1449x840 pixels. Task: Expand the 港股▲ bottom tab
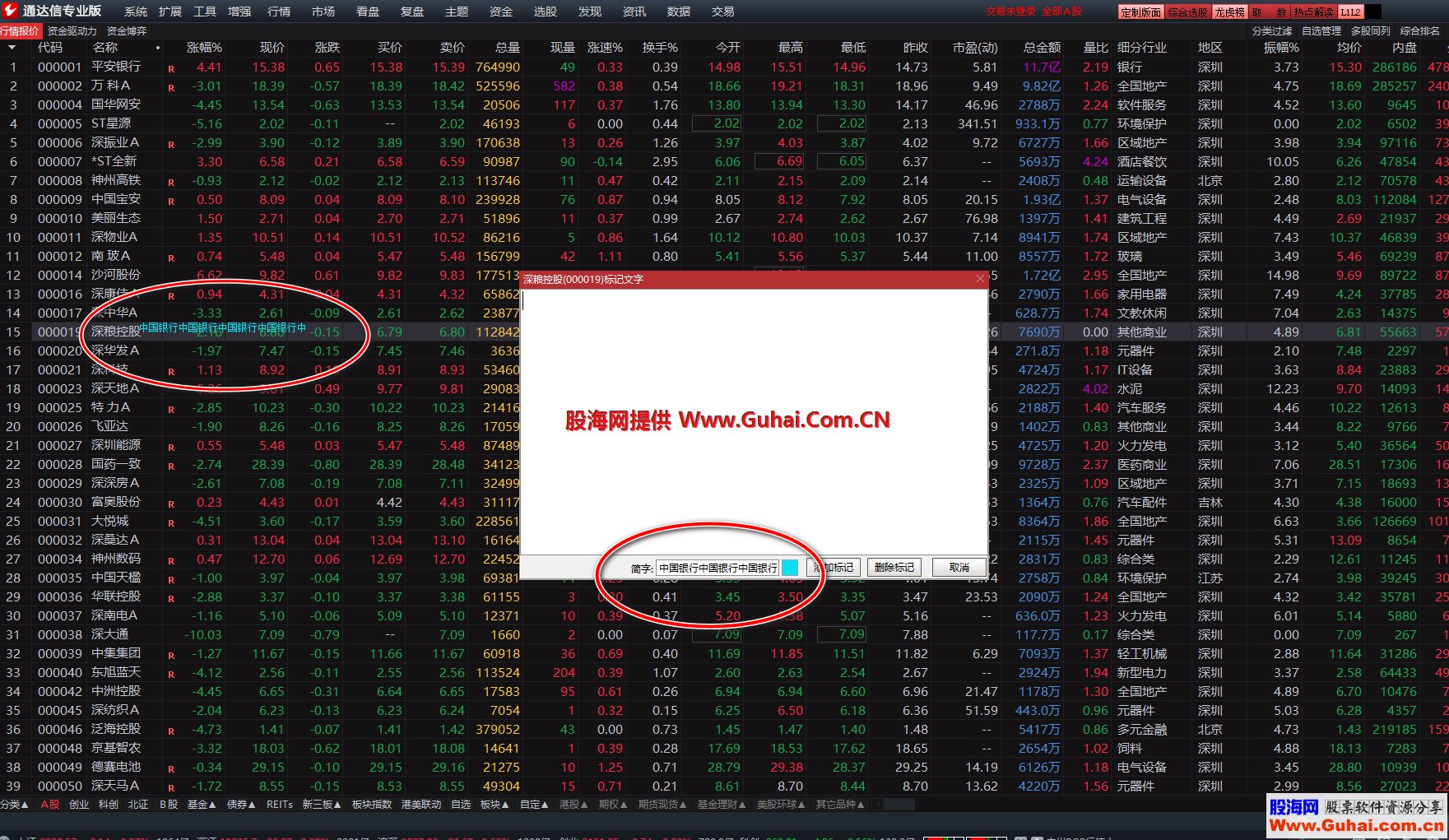(x=574, y=804)
